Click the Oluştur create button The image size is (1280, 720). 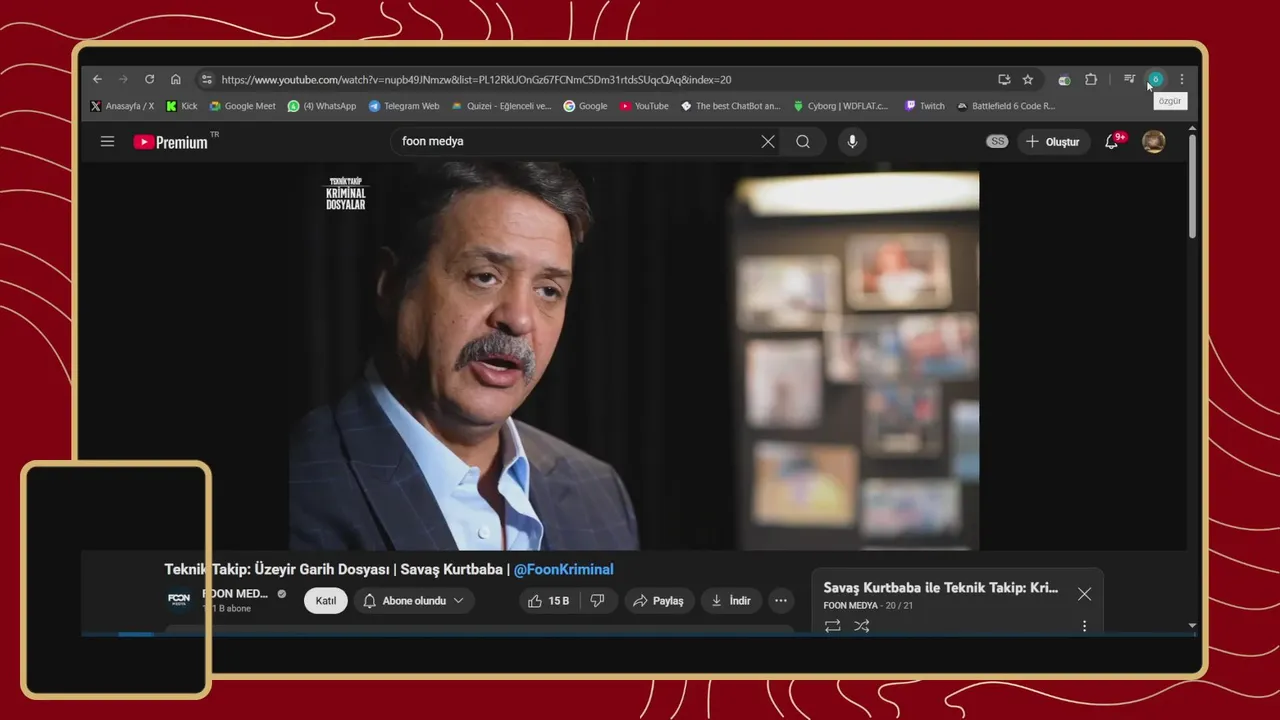click(x=1053, y=142)
